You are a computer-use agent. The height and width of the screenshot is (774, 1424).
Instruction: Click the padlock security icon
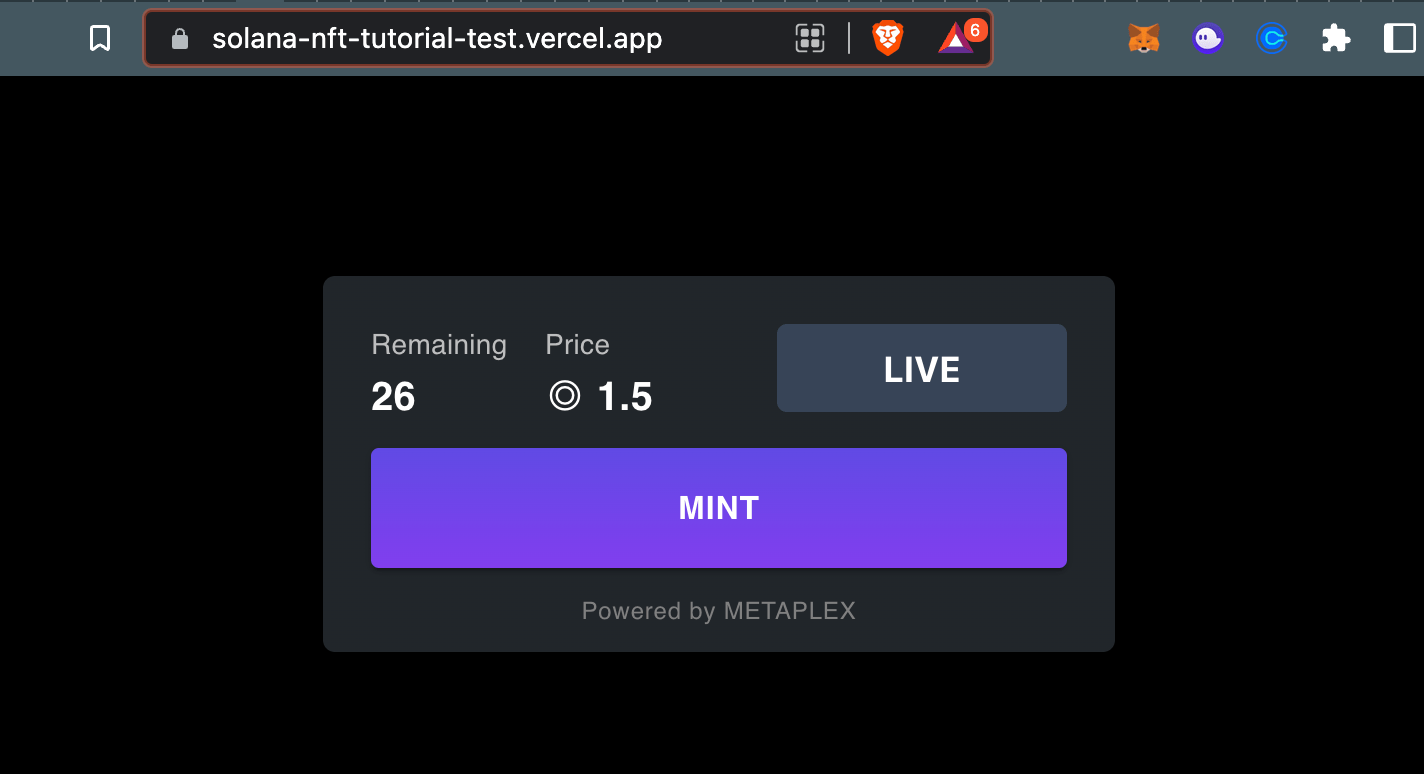[179, 37]
